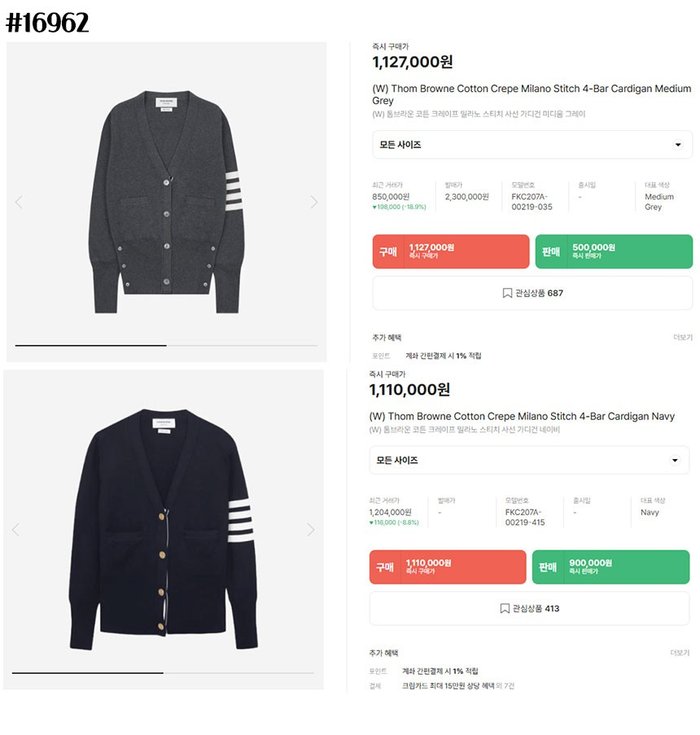Expand the navy cardigan size dropdown arrow

tap(675, 460)
